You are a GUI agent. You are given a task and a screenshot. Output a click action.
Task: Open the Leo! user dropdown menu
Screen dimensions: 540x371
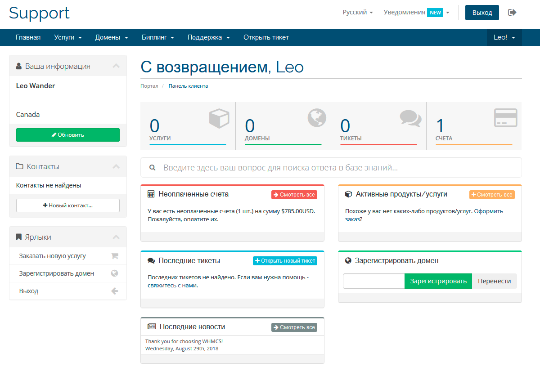point(504,38)
